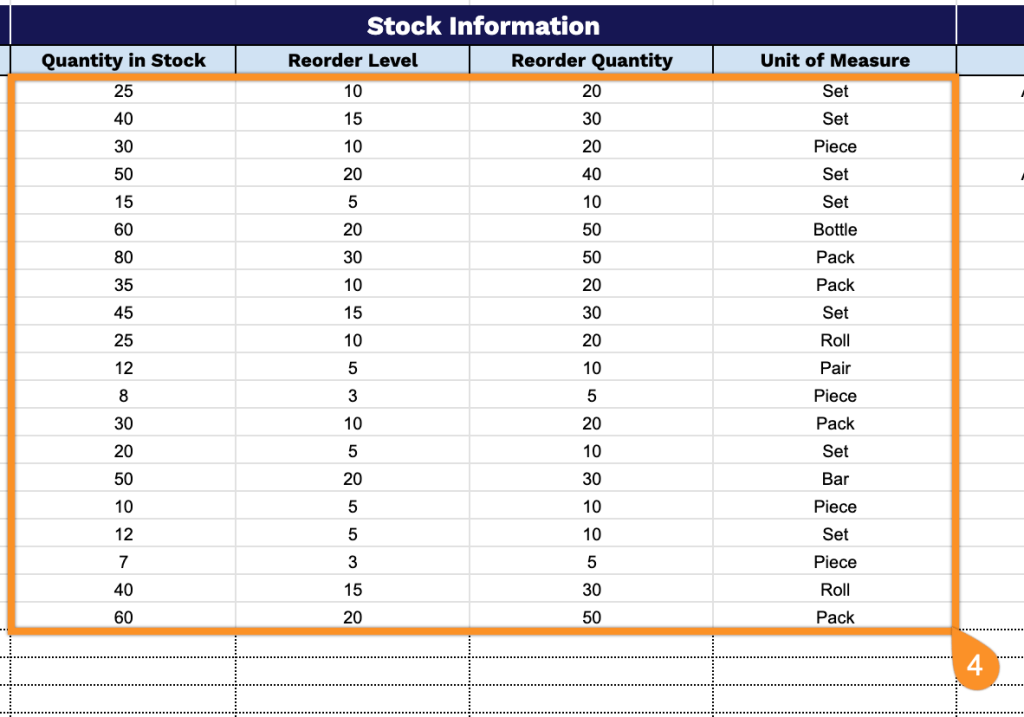Click Reorder Level cell showing 30
The image size is (1024, 717).
[352, 257]
